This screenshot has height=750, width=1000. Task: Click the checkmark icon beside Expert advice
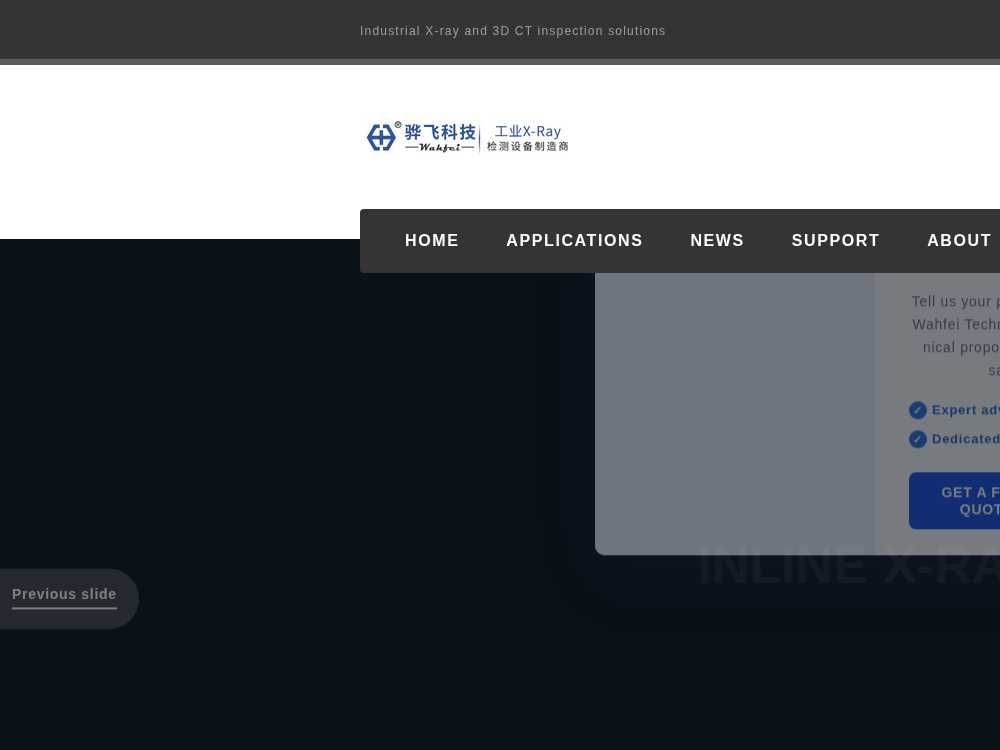pyautogui.click(x=918, y=410)
